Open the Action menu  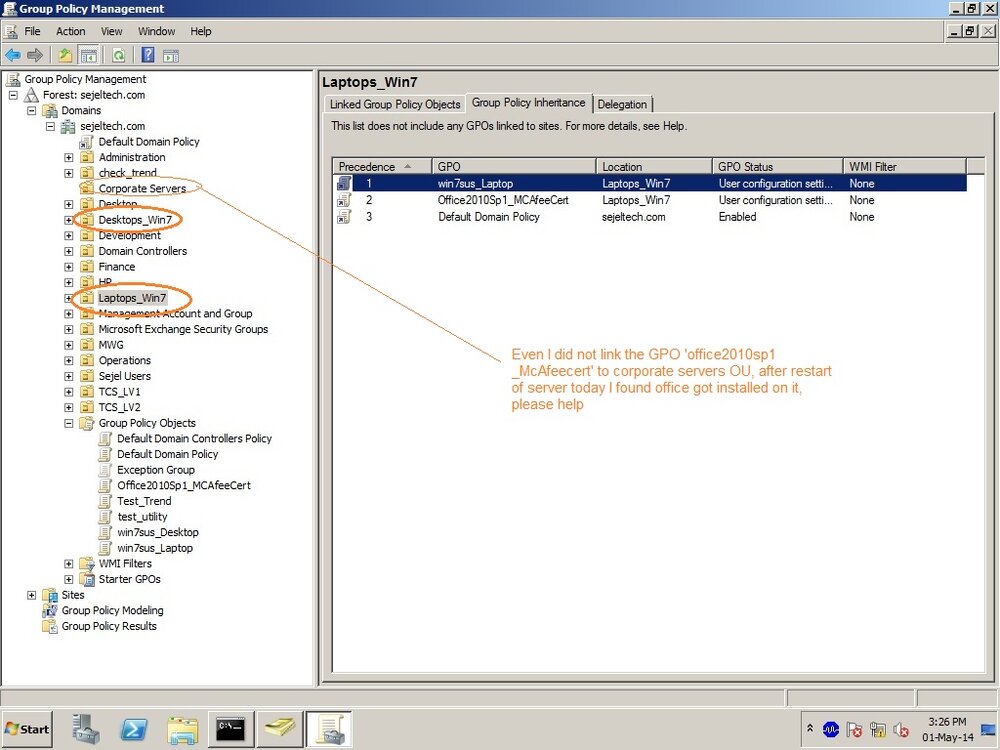[x=70, y=31]
